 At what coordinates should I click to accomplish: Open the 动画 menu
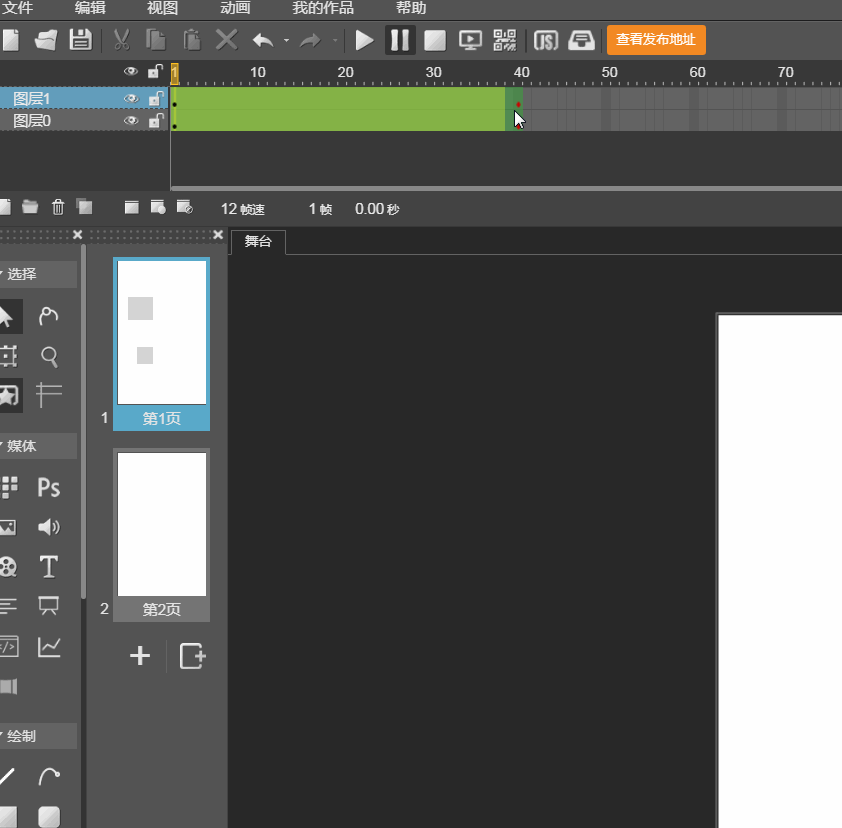(x=235, y=8)
